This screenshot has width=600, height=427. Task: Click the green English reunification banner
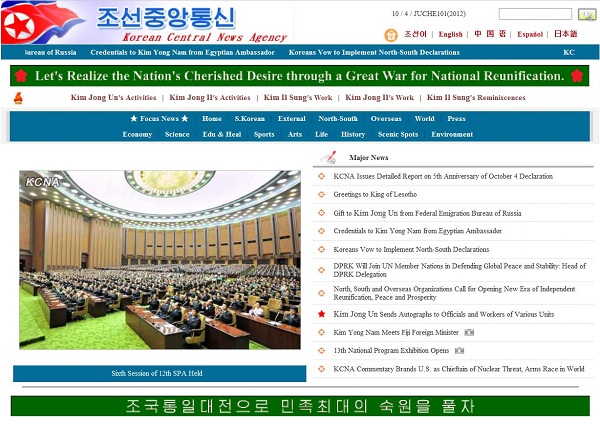point(299,76)
